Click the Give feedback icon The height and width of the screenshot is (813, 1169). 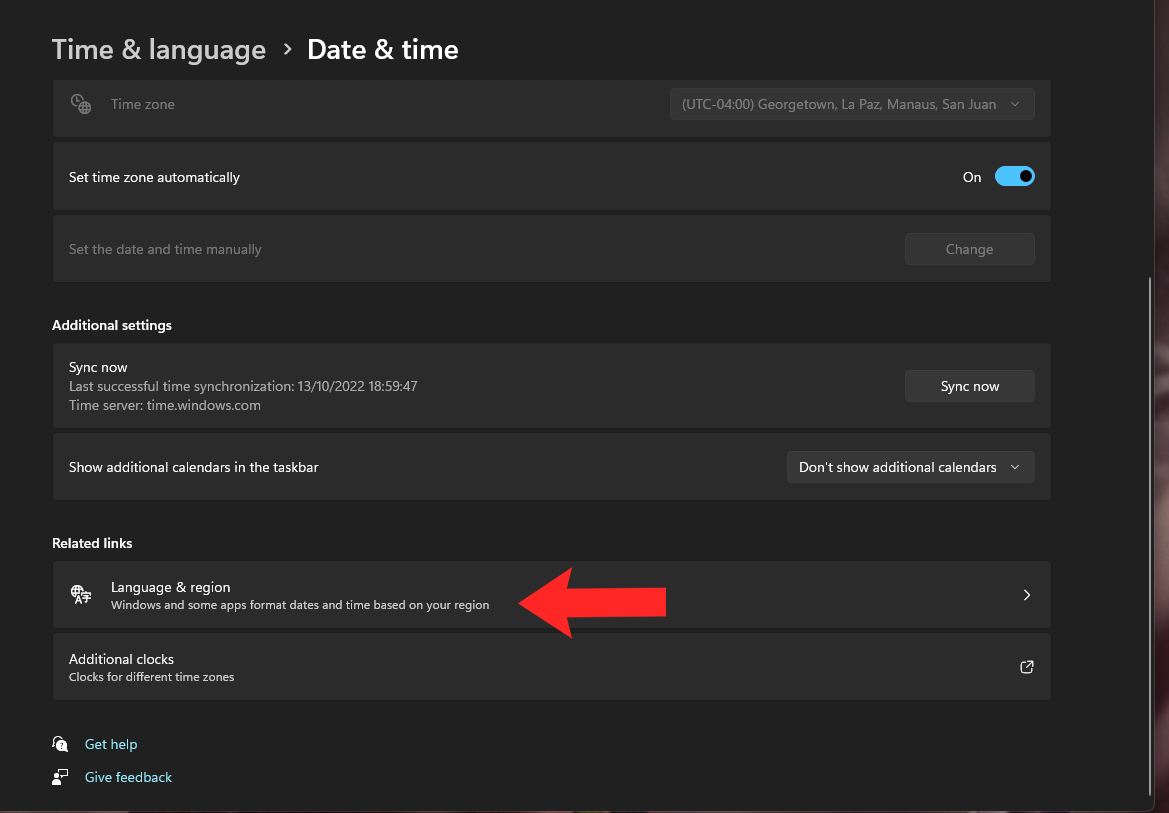pyautogui.click(x=61, y=777)
